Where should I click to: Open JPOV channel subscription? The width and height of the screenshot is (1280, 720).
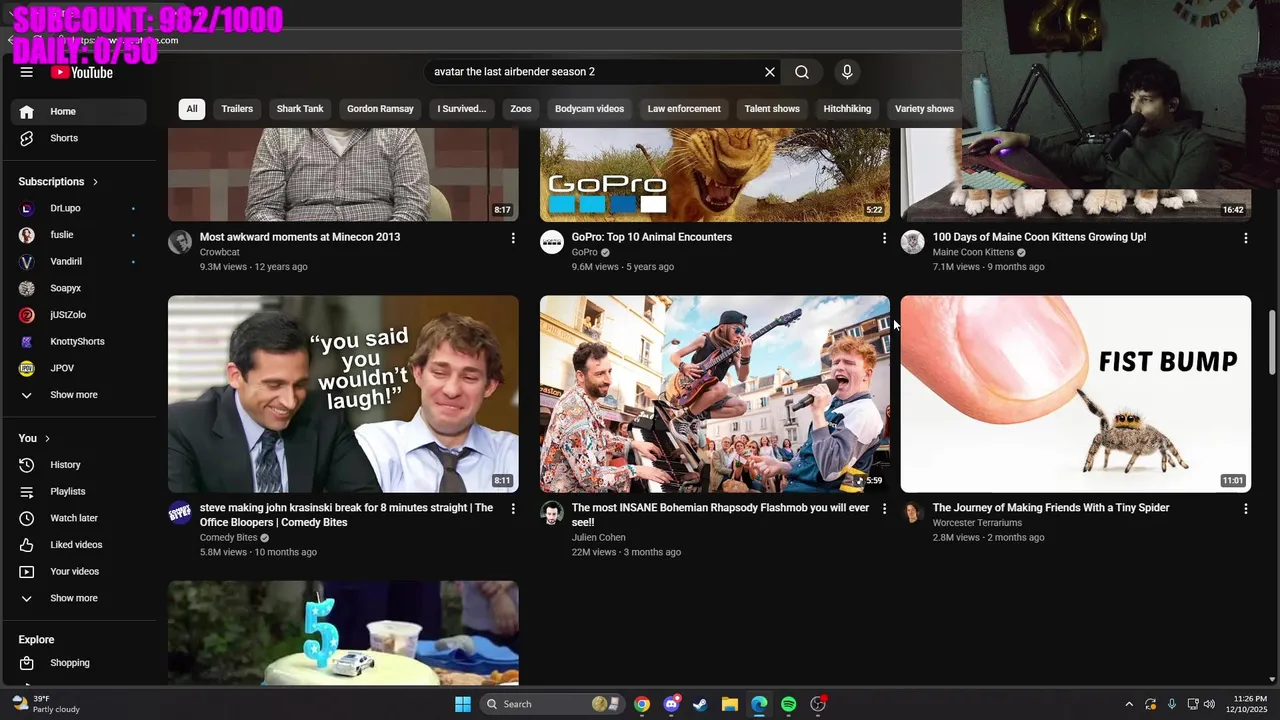(x=80, y=368)
